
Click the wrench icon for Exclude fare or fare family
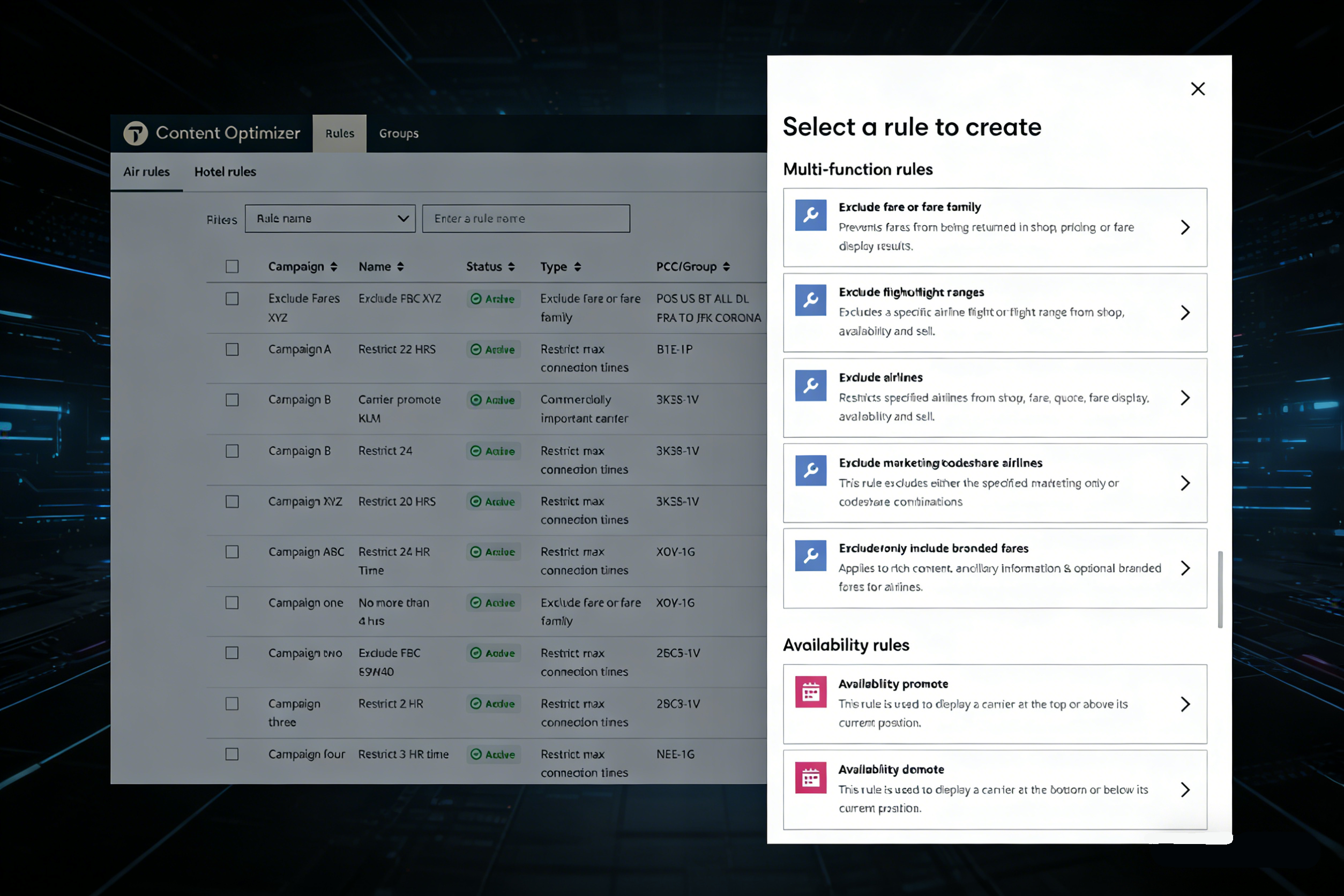tap(810, 215)
